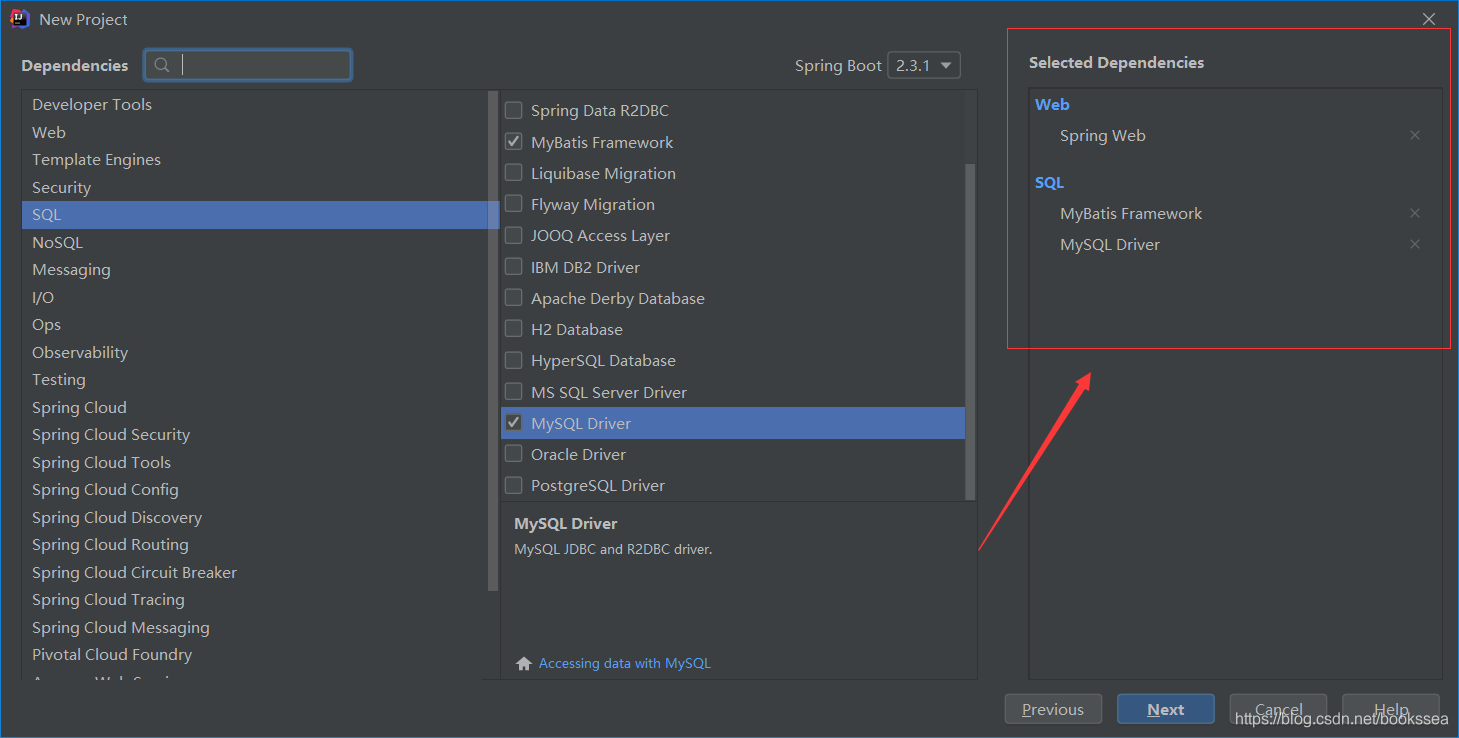Check the H2 Database checkbox
1459x738 pixels.
pyautogui.click(x=513, y=328)
